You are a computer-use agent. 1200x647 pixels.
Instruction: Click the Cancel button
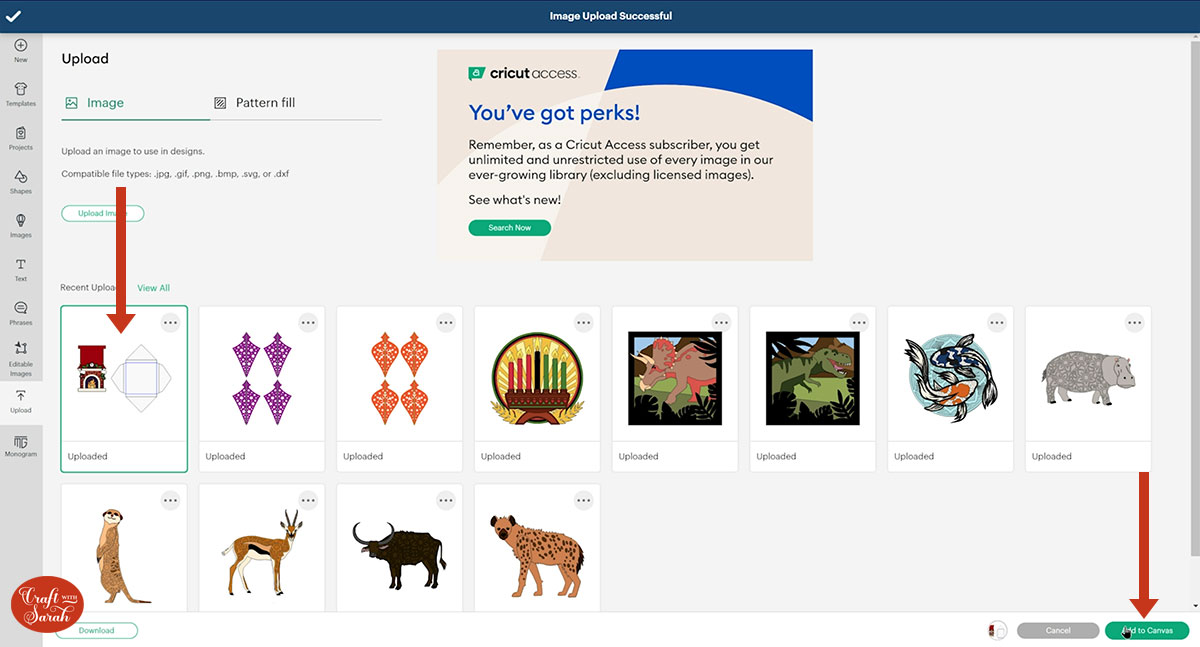click(1058, 631)
